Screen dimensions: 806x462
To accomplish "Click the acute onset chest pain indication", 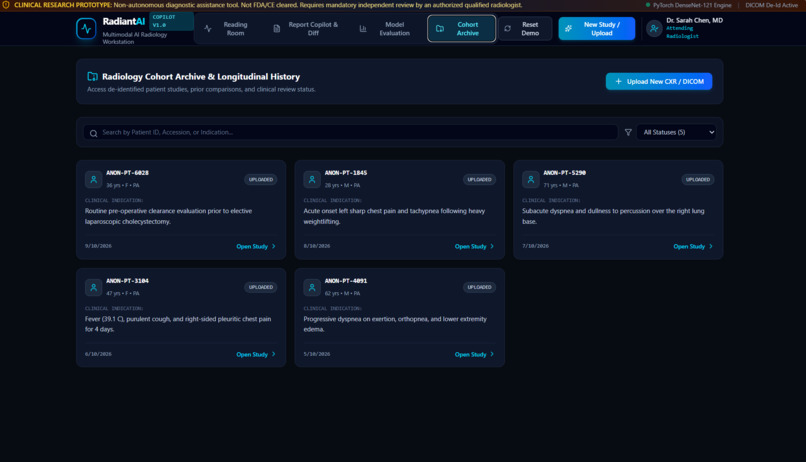I will (394, 216).
